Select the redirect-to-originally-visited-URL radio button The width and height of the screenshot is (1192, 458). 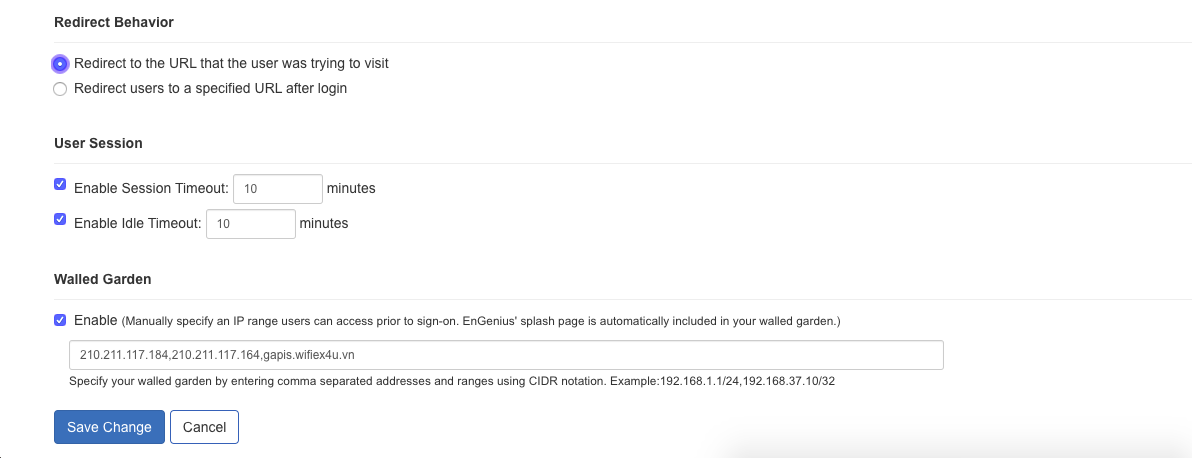coord(60,64)
